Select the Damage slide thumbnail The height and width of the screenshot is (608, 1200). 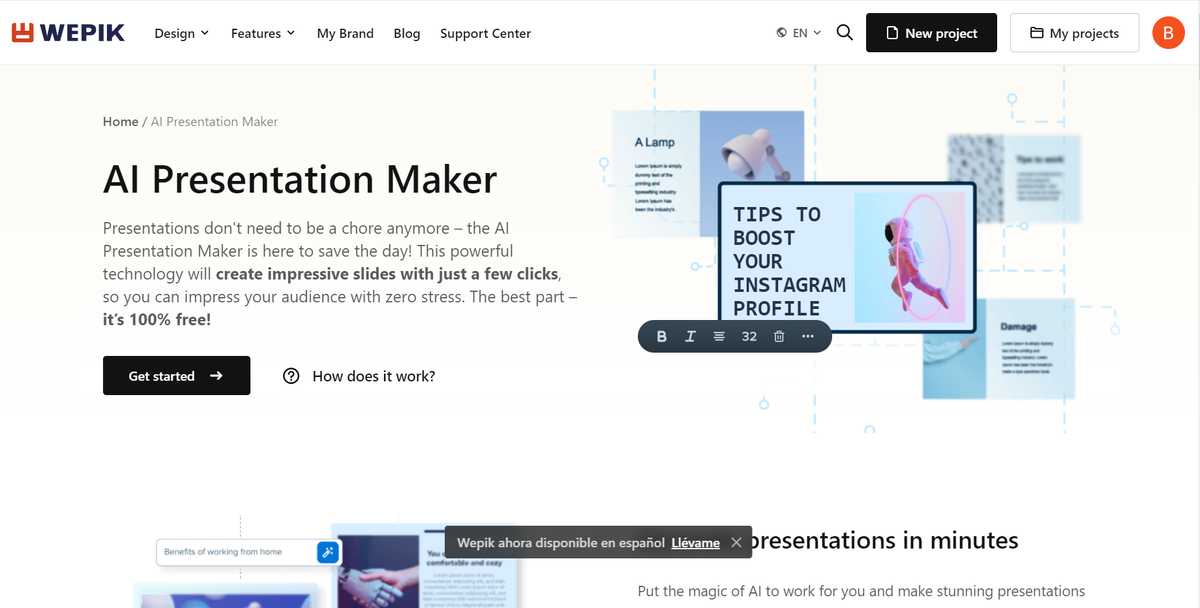(x=998, y=349)
